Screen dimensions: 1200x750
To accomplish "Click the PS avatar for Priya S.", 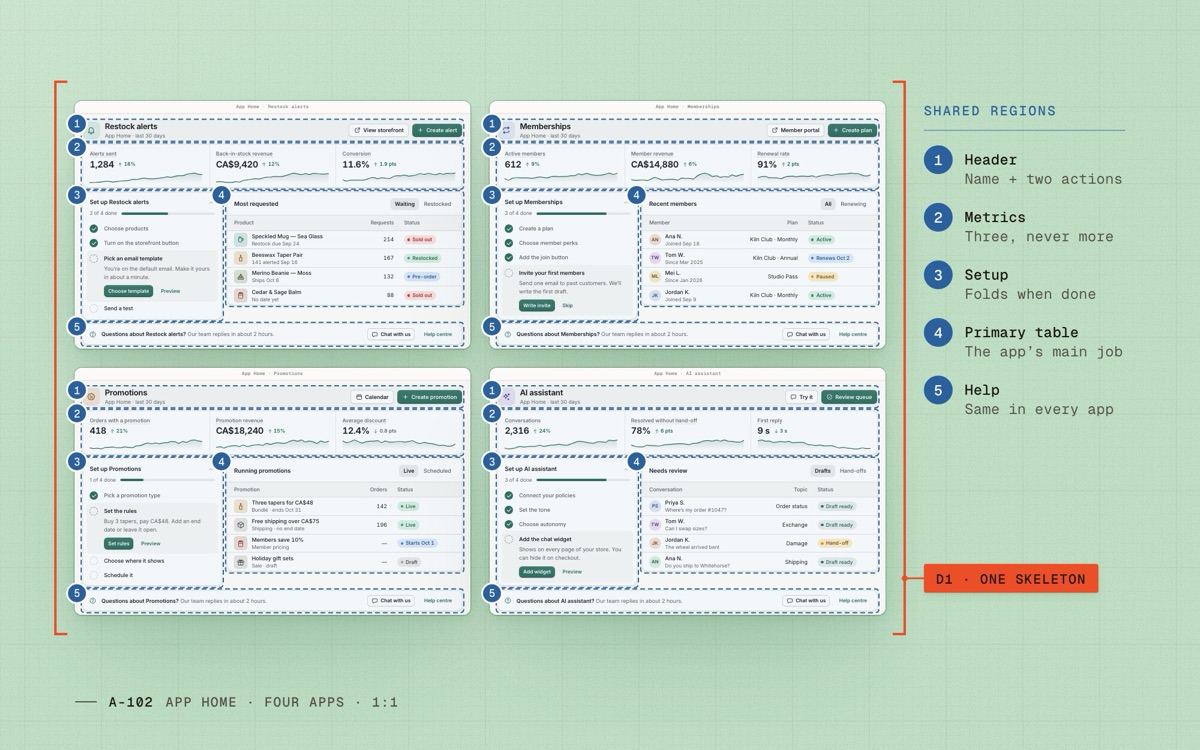I will [655, 506].
